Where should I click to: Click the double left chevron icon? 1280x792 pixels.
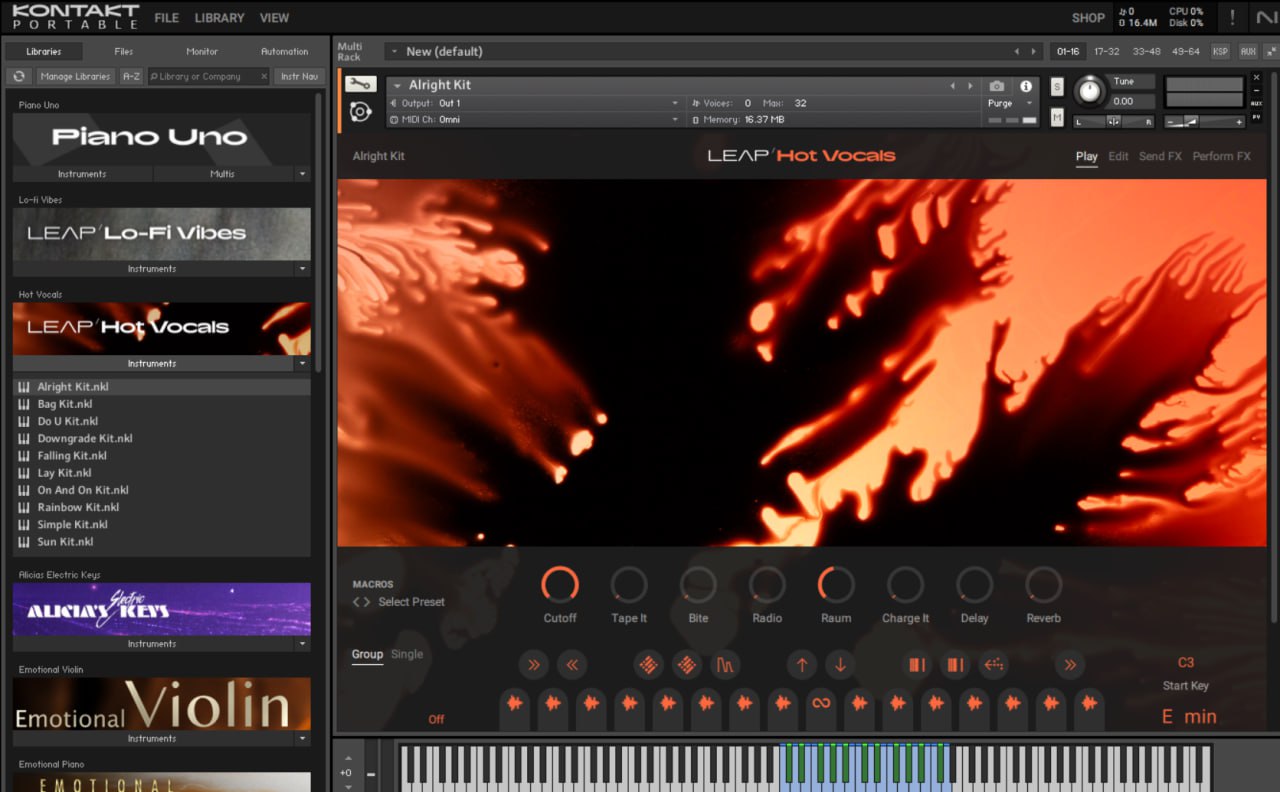click(x=572, y=665)
